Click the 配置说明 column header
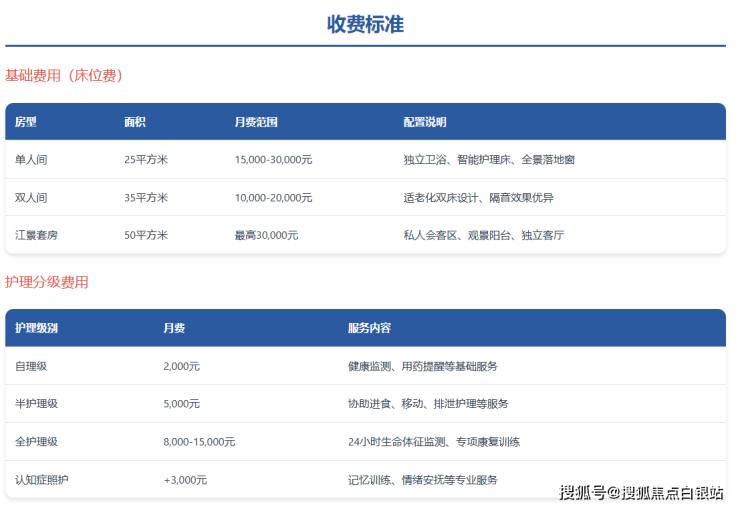This screenshot has height=509, width=740. click(425, 122)
